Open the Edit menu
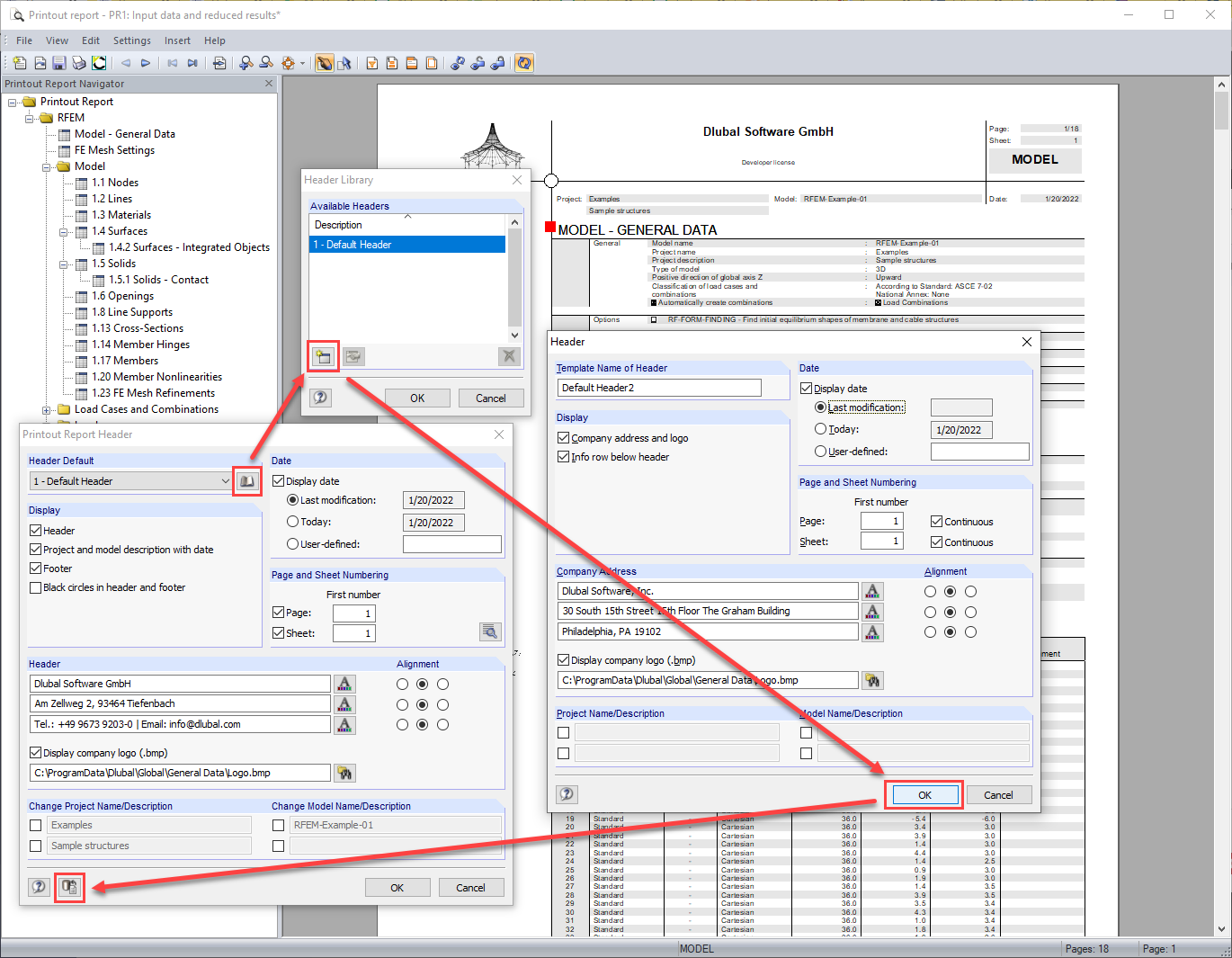1232x958 pixels. tap(91, 40)
